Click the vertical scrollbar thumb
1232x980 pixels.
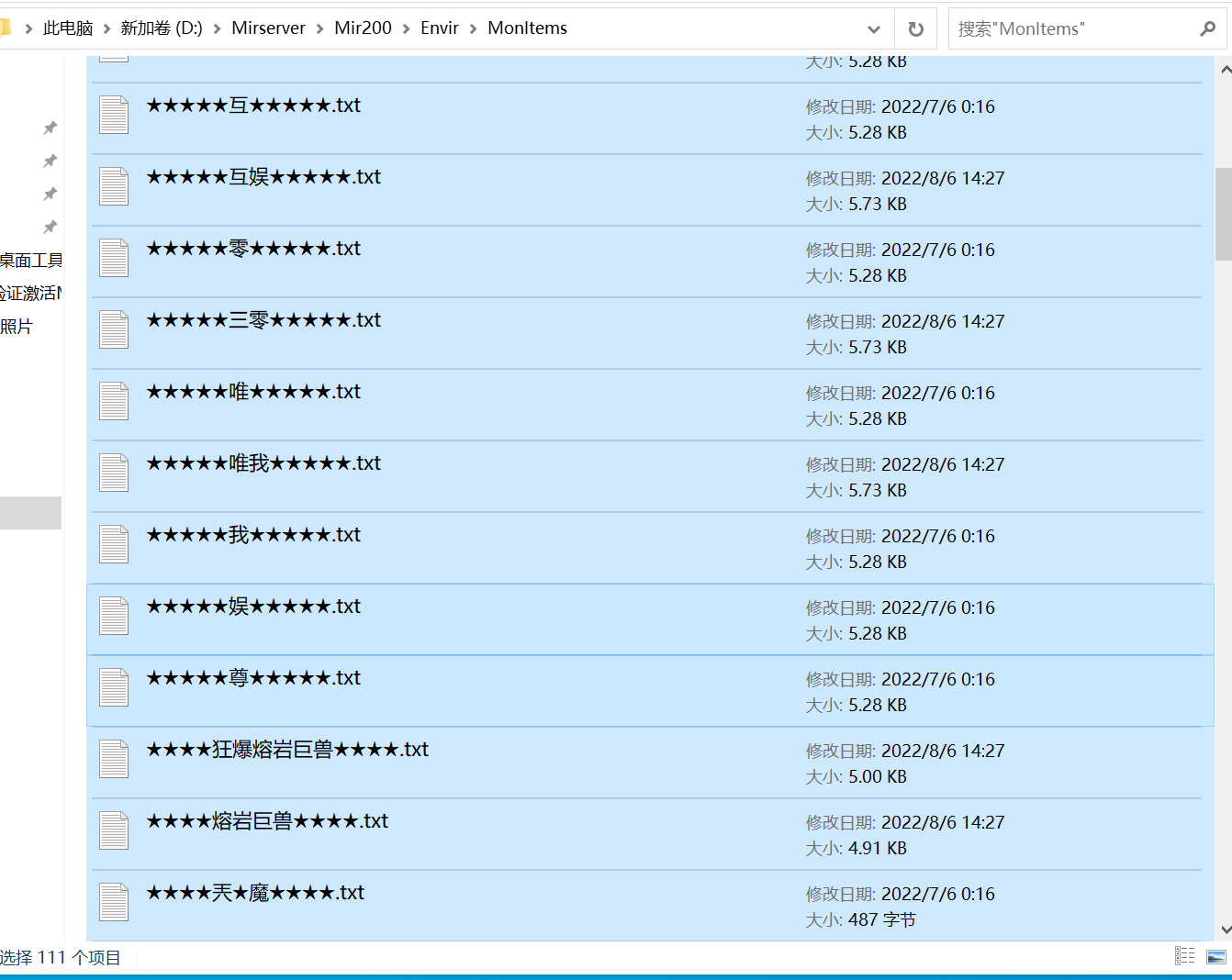[x=1224, y=214]
